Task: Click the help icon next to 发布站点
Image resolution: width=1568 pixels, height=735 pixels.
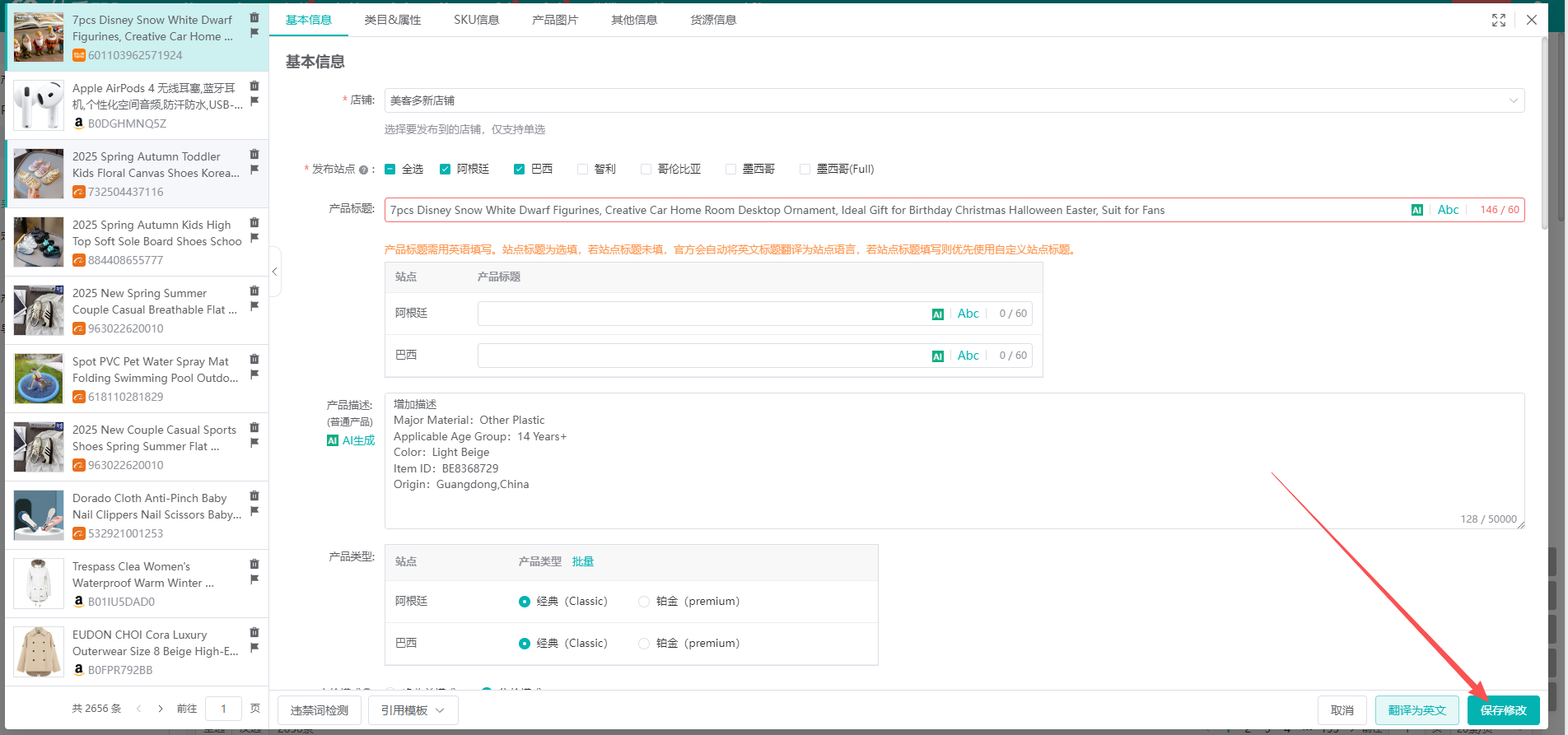Action: click(363, 170)
